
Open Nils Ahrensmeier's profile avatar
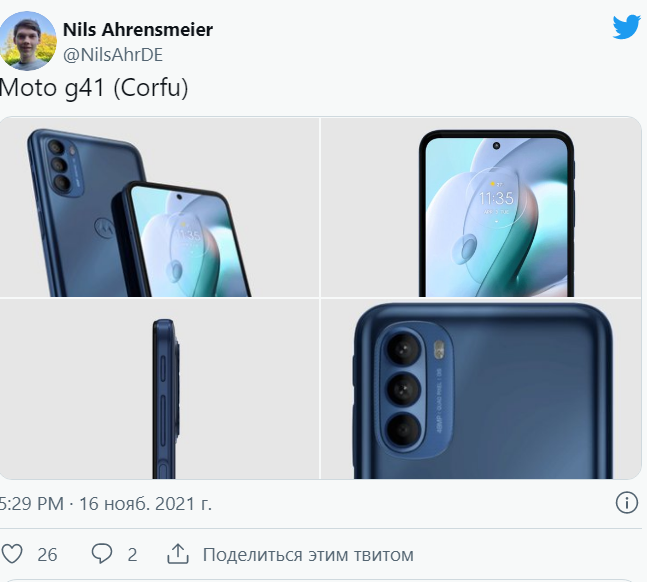click(x=28, y=40)
